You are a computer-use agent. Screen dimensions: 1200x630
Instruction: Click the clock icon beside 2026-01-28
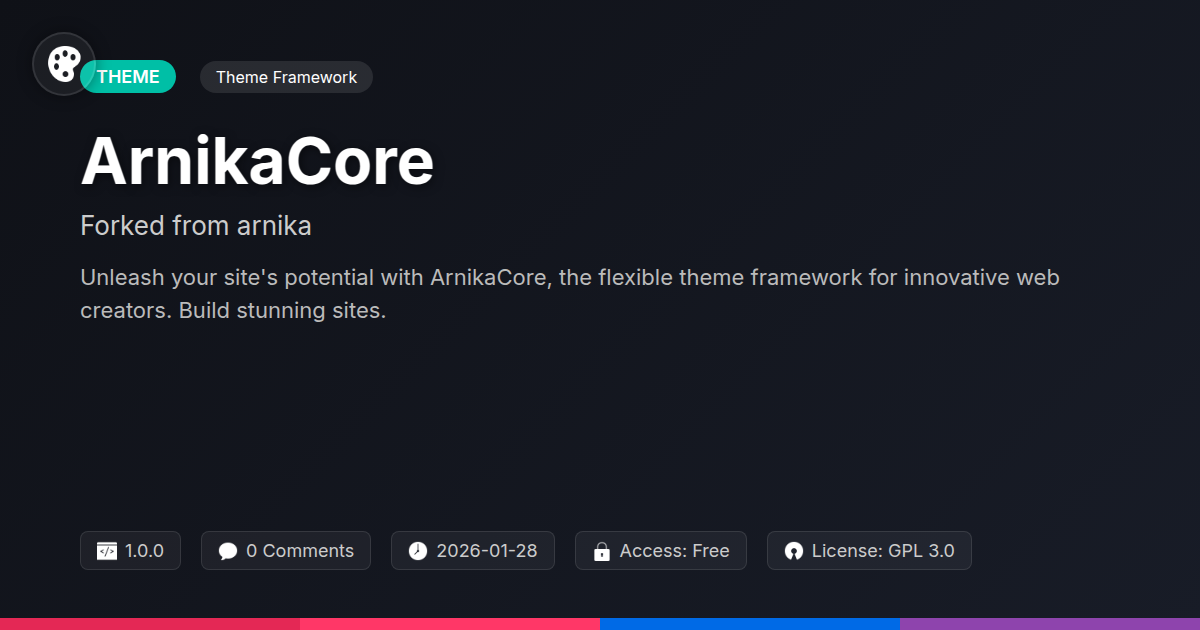pos(418,551)
